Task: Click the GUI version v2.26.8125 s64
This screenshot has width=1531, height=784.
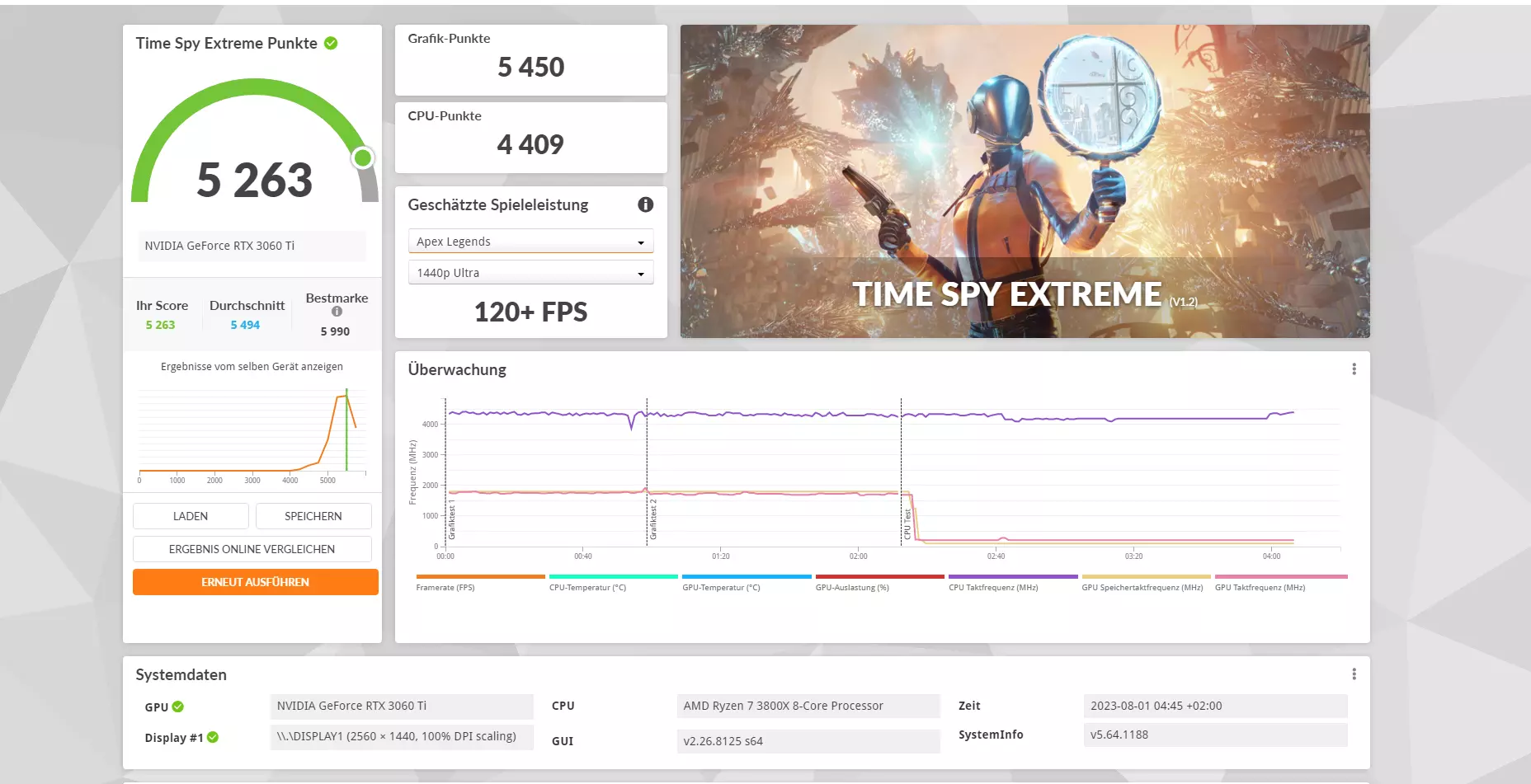Action: pos(808,741)
